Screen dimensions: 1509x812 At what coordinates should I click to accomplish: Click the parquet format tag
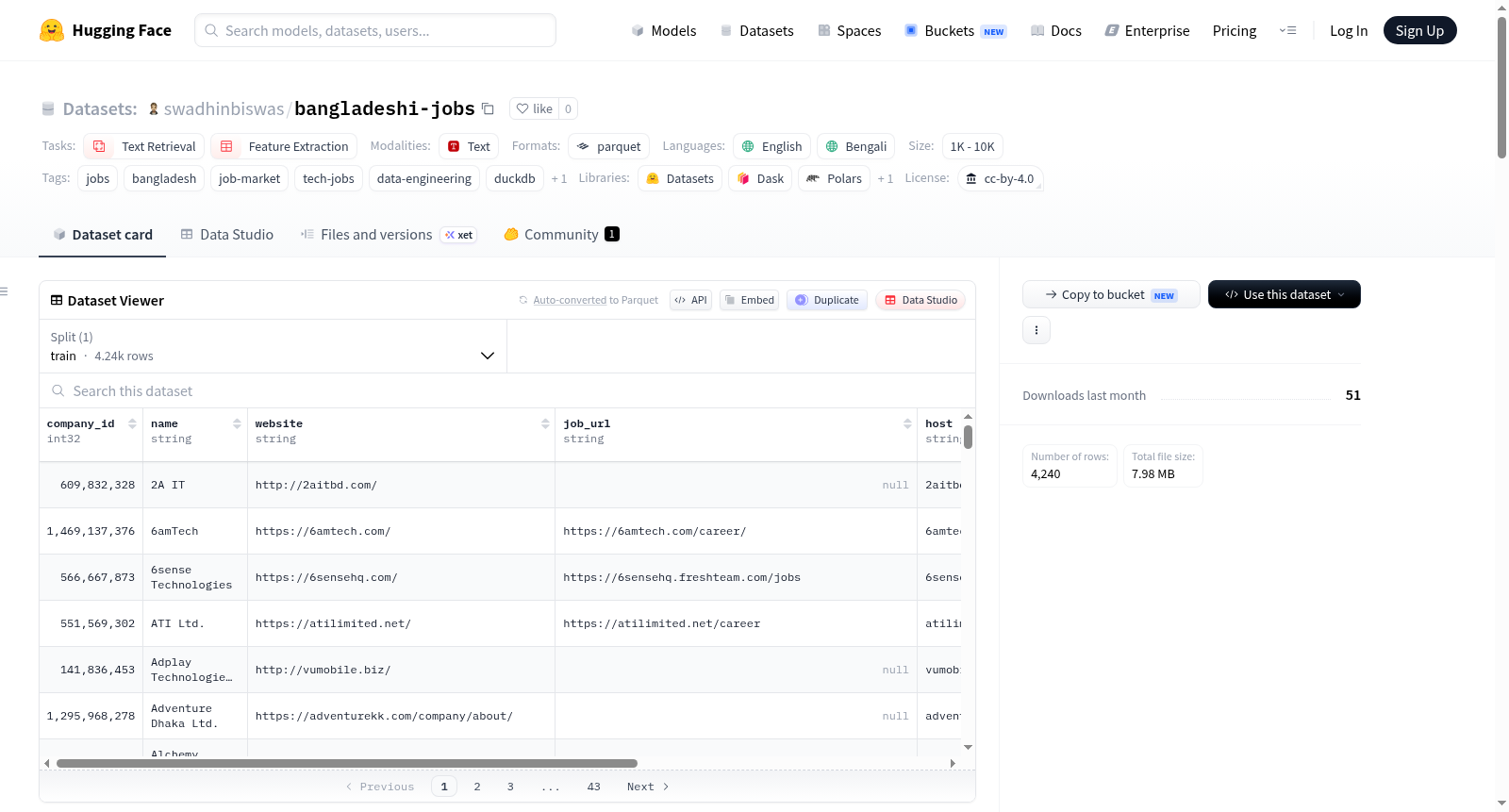pos(609,146)
